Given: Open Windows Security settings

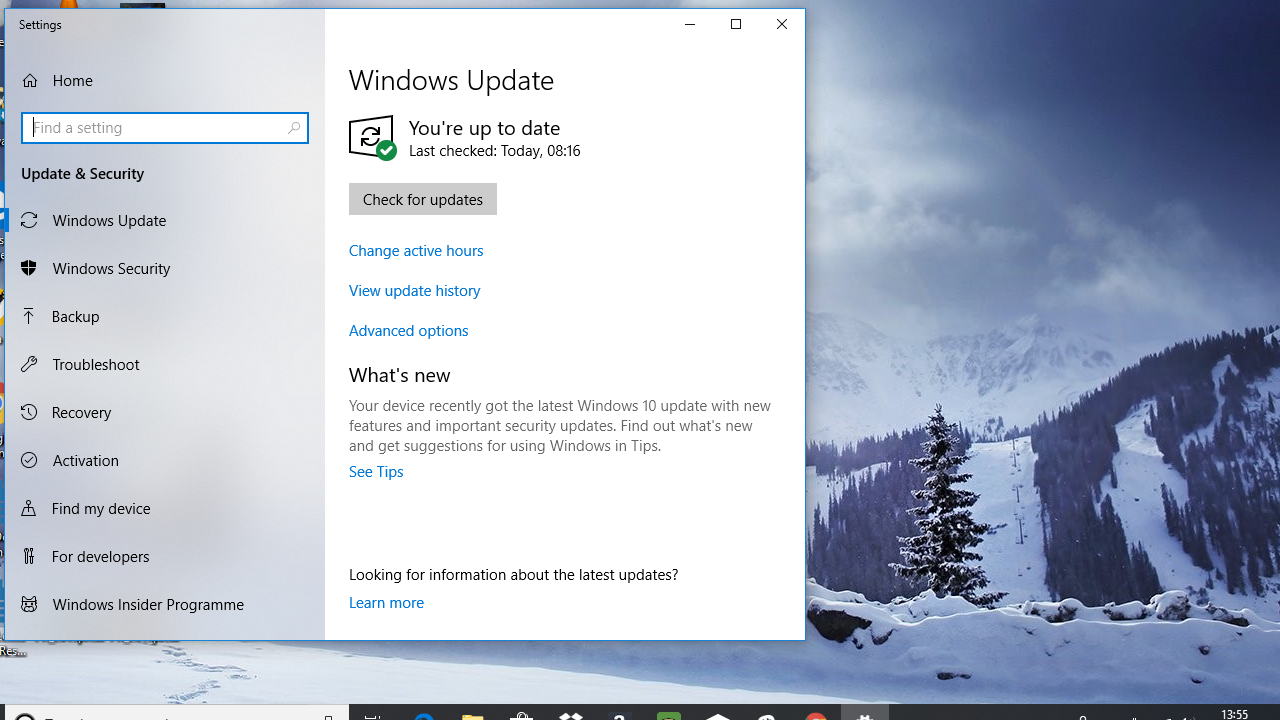Looking at the screenshot, I should pos(109,268).
